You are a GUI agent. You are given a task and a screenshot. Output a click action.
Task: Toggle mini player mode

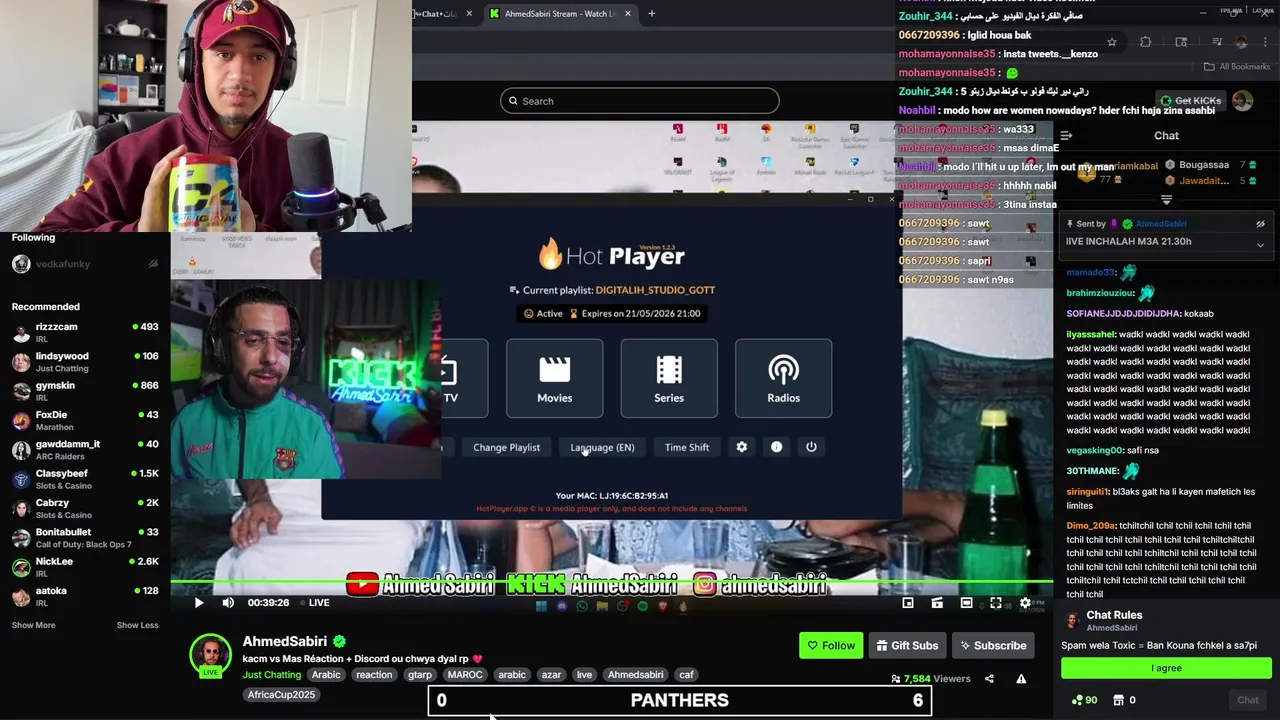coord(908,603)
